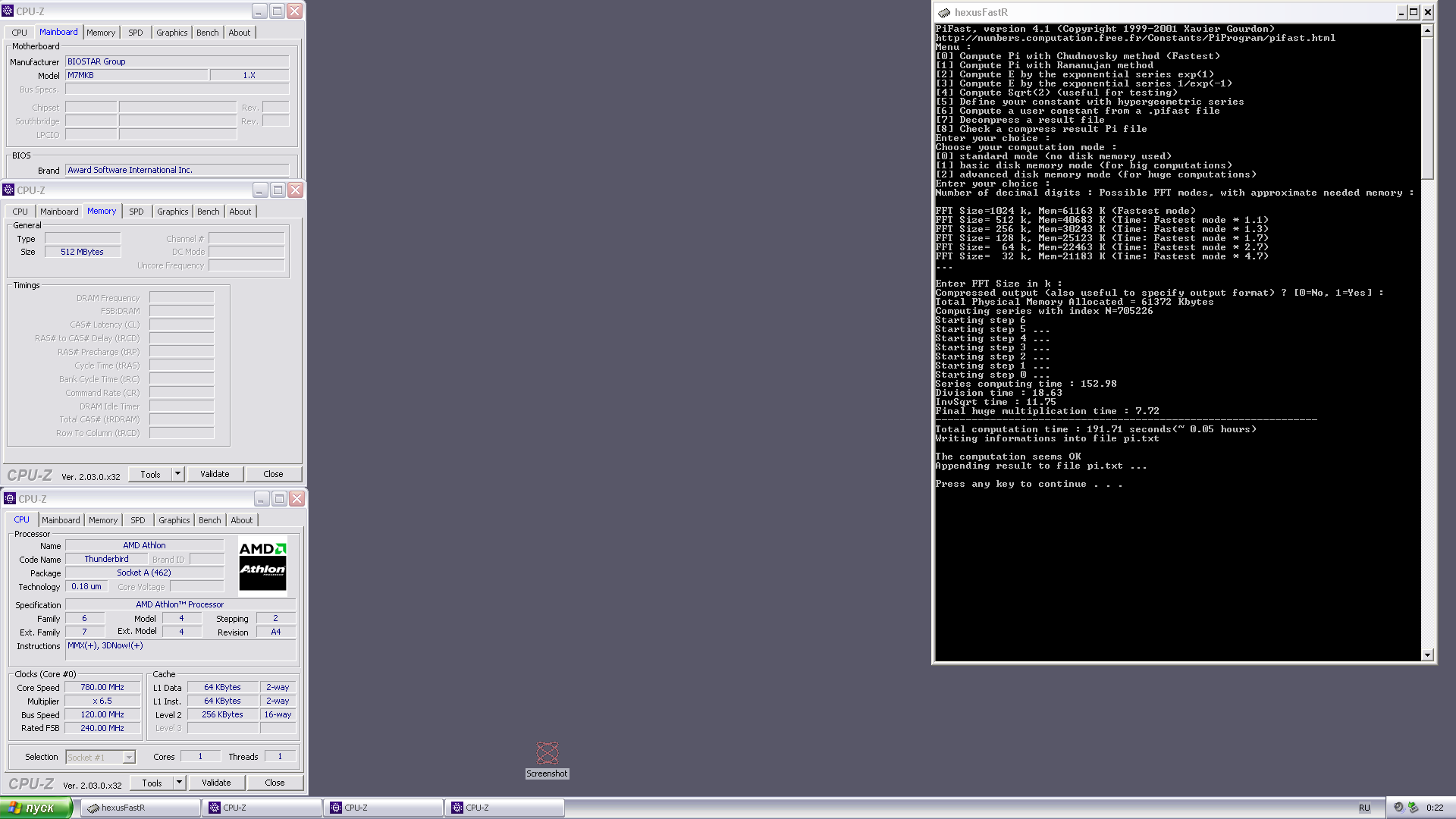Click the Rated FSB 240.00 MHz value

pyautogui.click(x=102, y=728)
